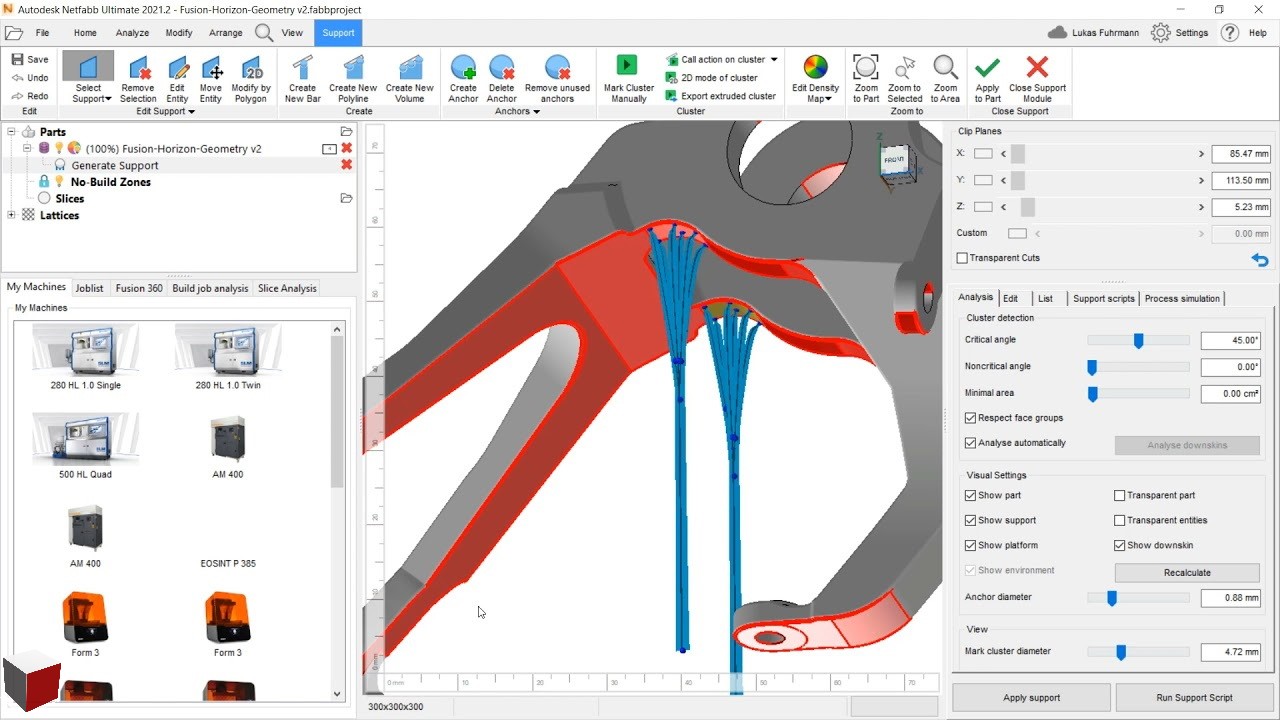
Task: Open Call action on cluster dropdown
Action: click(774, 60)
